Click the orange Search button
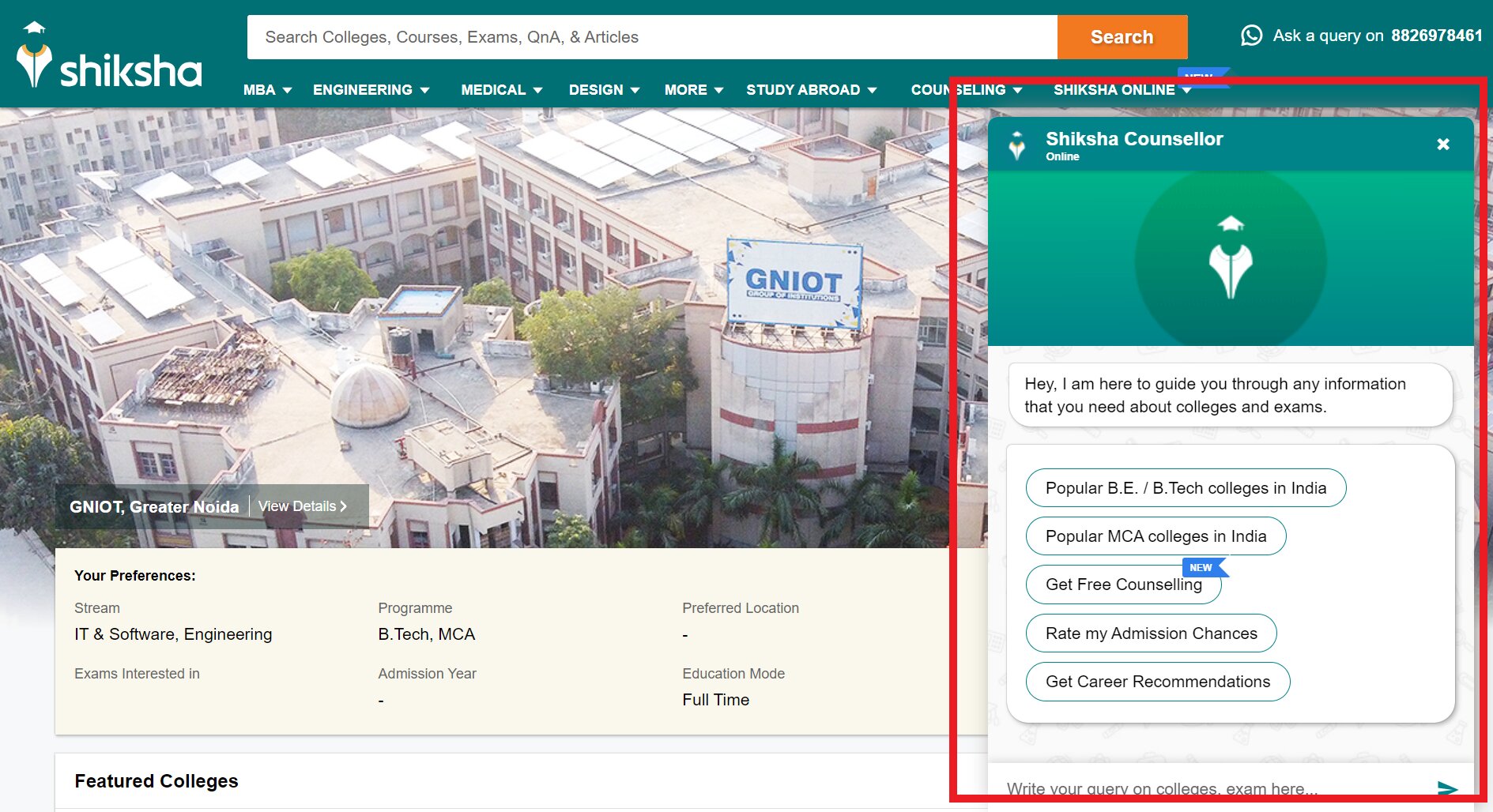This screenshot has height=812, width=1493. 1122,37
